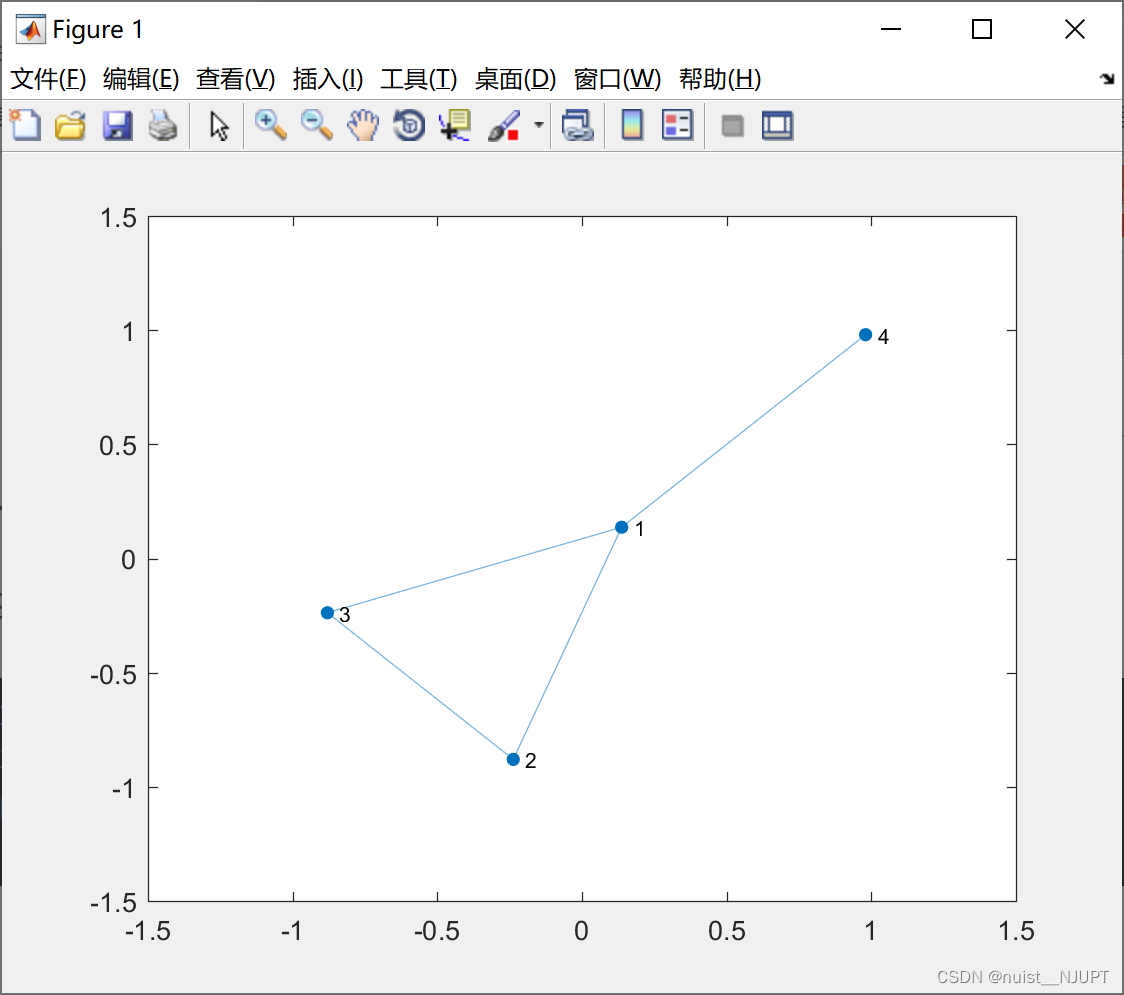
Task: Click graph node 3
Action: [x=328, y=613]
